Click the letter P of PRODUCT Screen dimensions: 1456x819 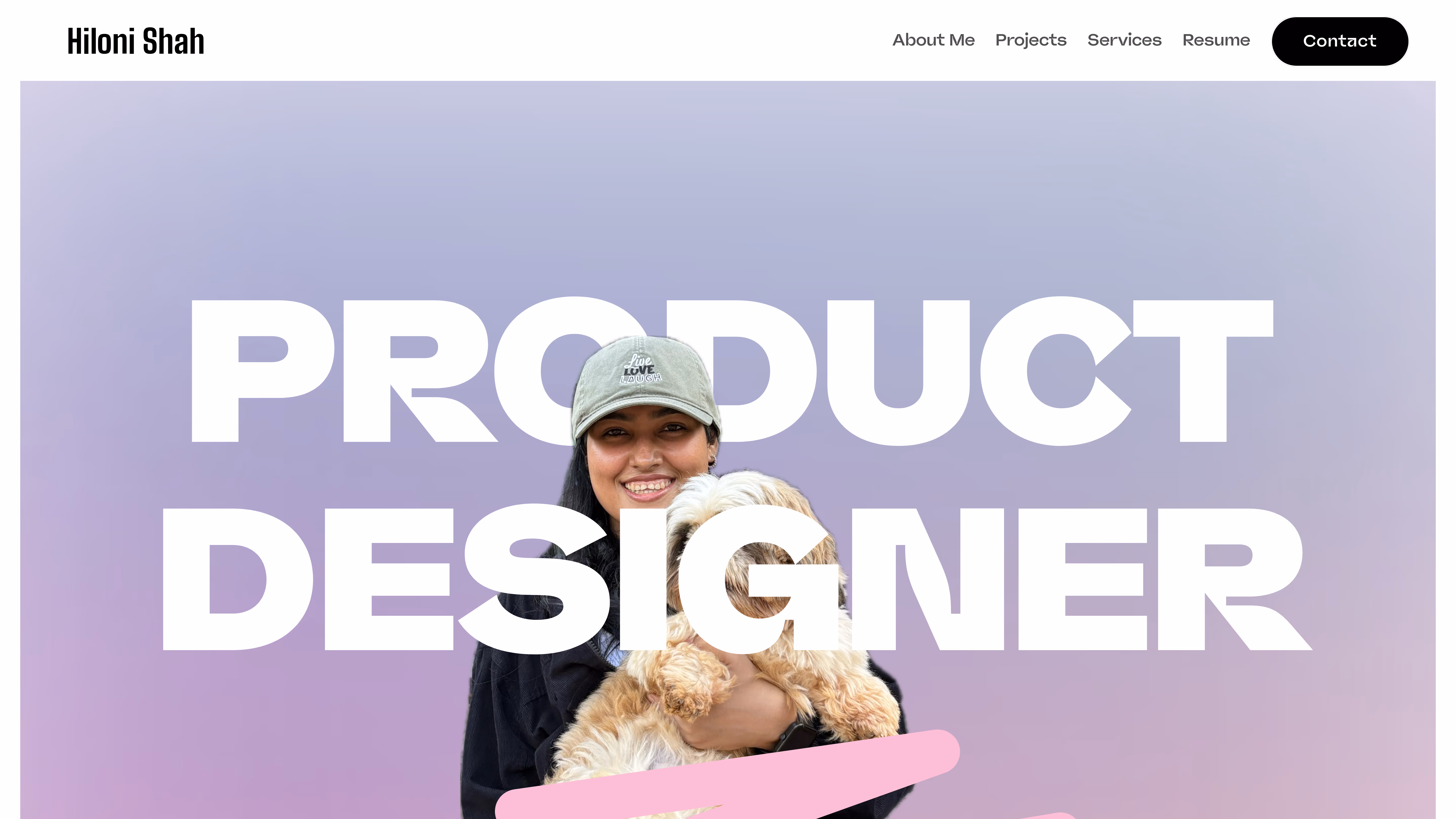262,371
